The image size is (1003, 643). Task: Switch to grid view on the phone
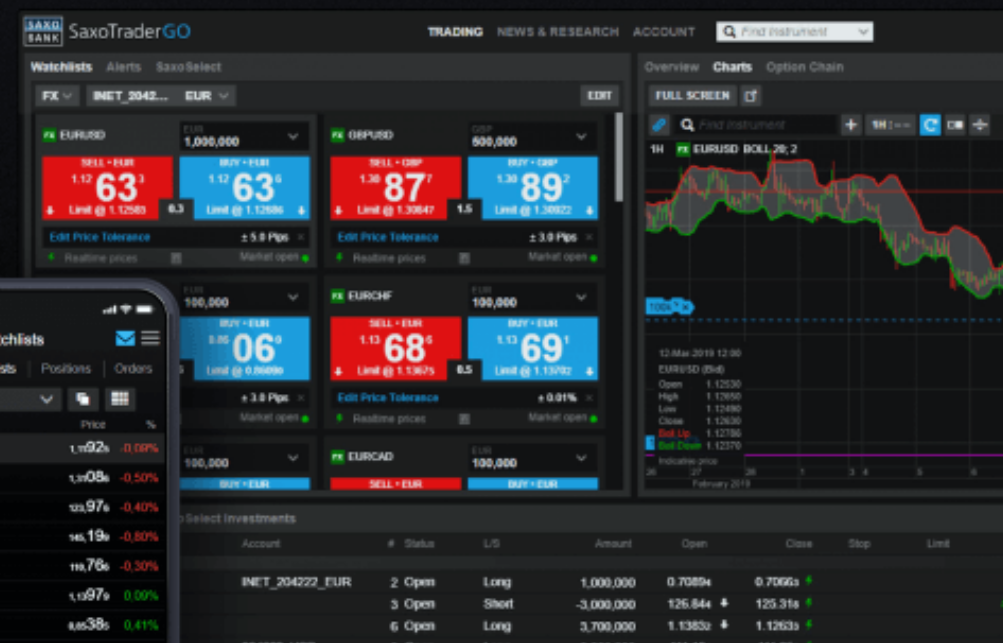pyautogui.click(x=120, y=399)
